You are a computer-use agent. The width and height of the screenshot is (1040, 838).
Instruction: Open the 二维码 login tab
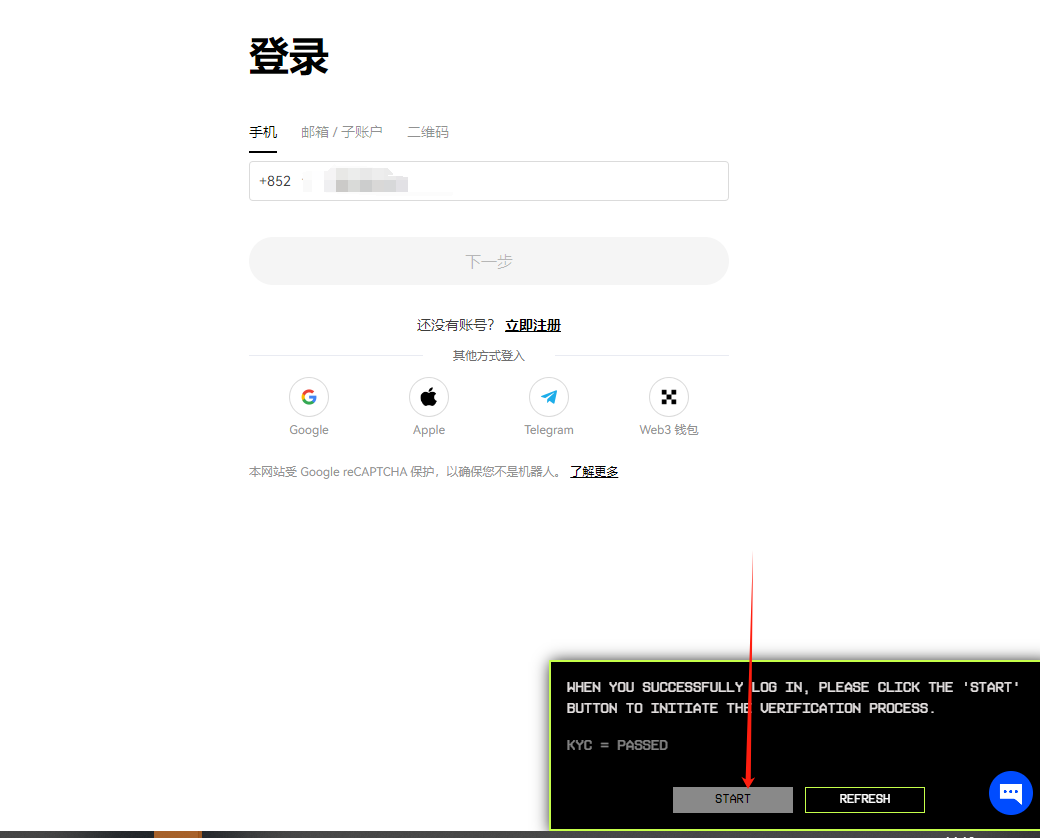[428, 132]
